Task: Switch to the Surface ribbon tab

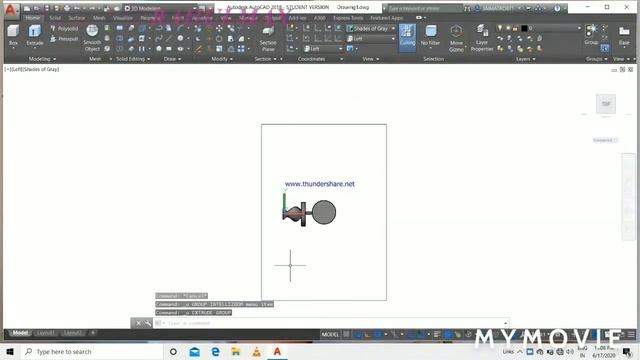Action: 76,18
